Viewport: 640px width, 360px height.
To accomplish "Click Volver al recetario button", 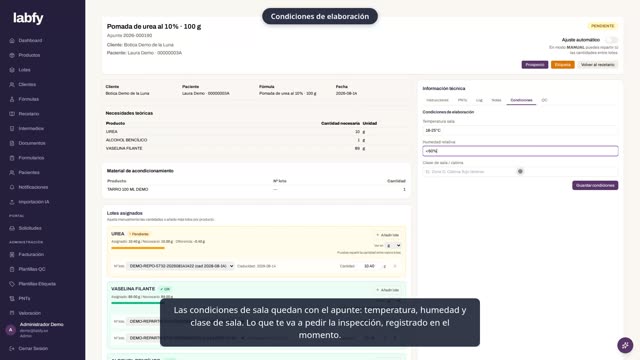I will coord(598,65).
